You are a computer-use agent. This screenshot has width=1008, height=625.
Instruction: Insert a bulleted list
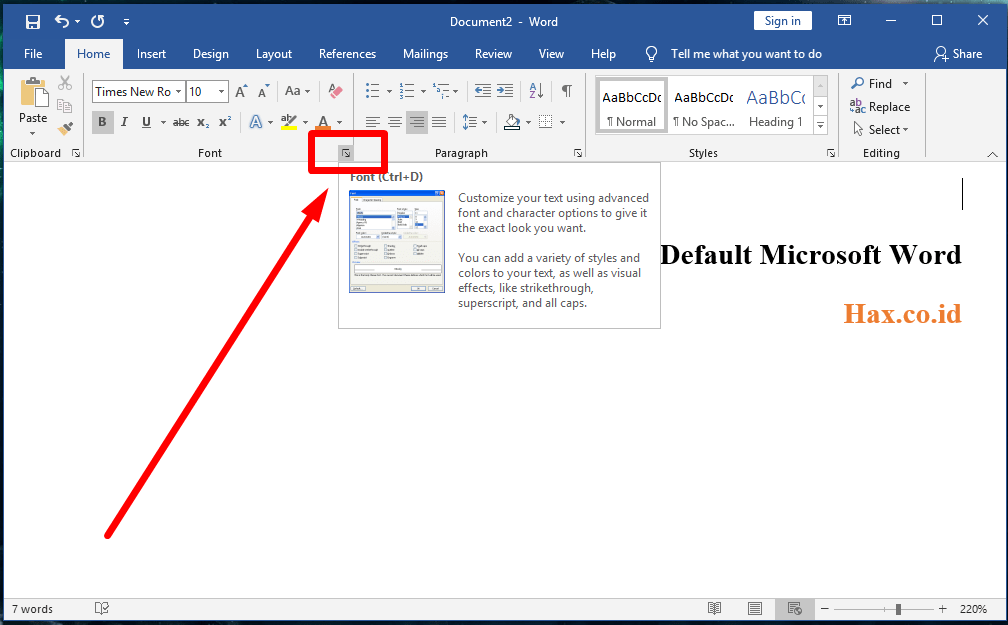(x=373, y=91)
